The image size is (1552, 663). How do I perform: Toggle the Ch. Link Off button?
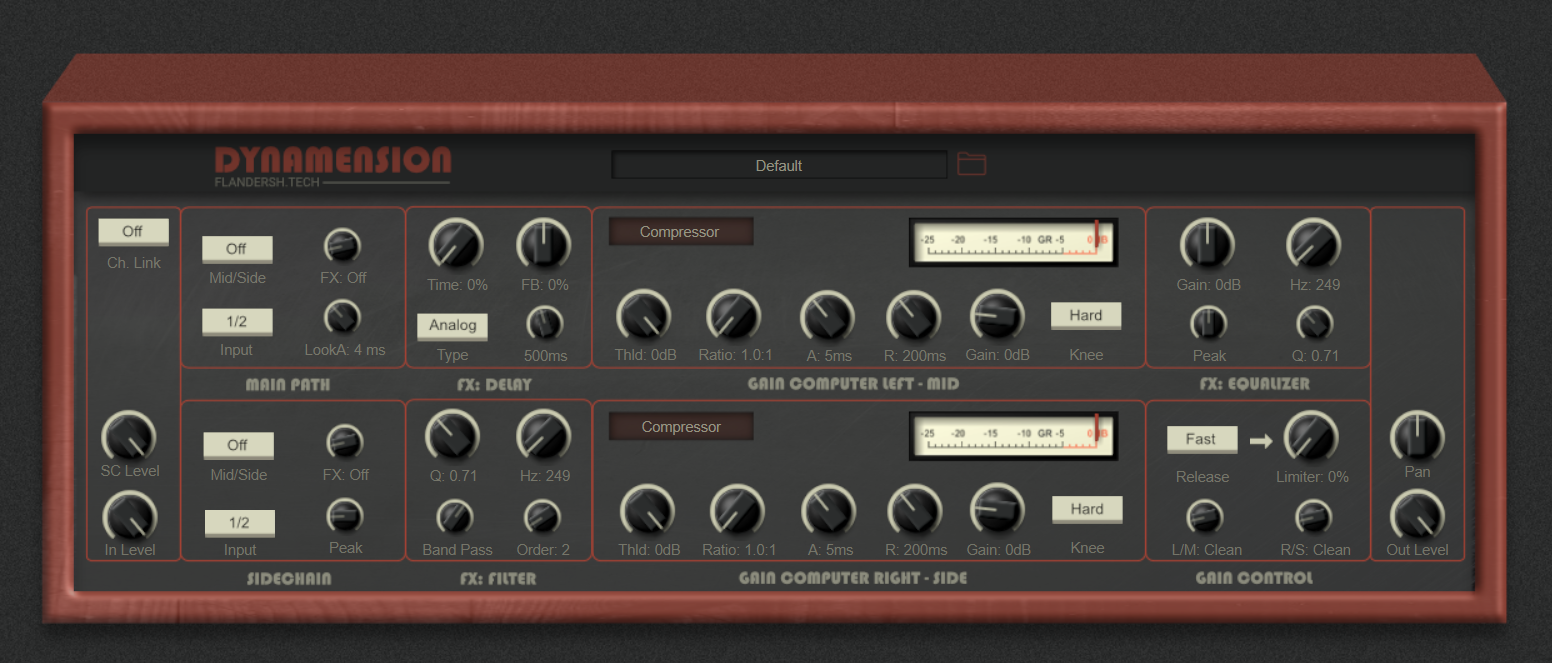pos(133,232)
